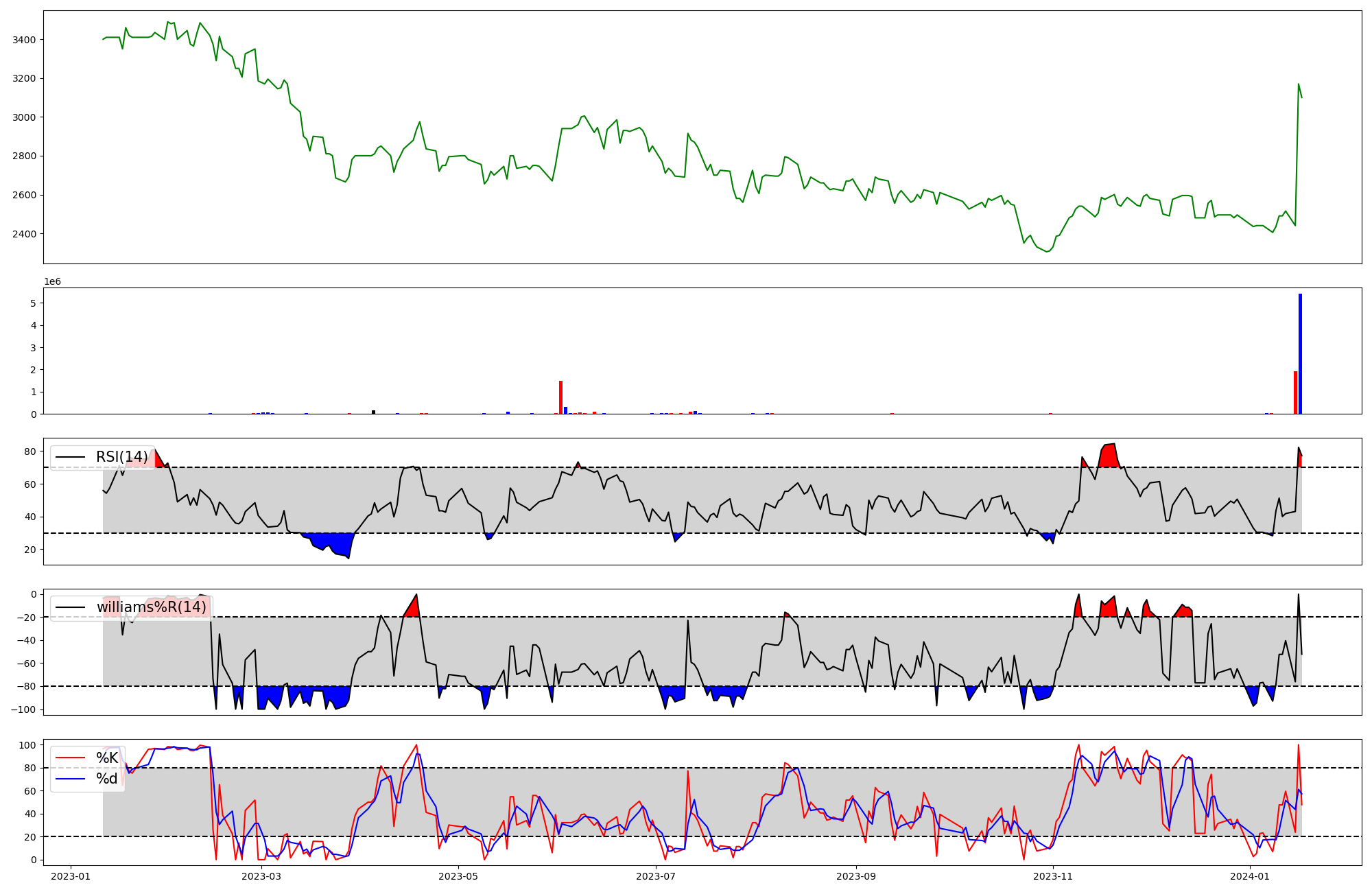Click the small black volume bar
The width and height of the screenshot is (1372, 892).
pos(373,412)
